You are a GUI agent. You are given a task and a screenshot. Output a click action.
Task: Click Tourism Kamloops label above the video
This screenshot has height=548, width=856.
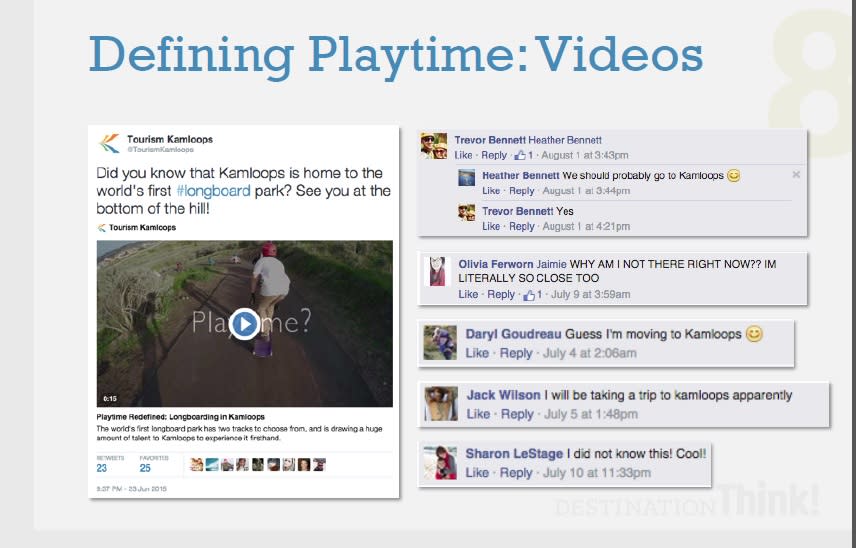click(142, 228)
